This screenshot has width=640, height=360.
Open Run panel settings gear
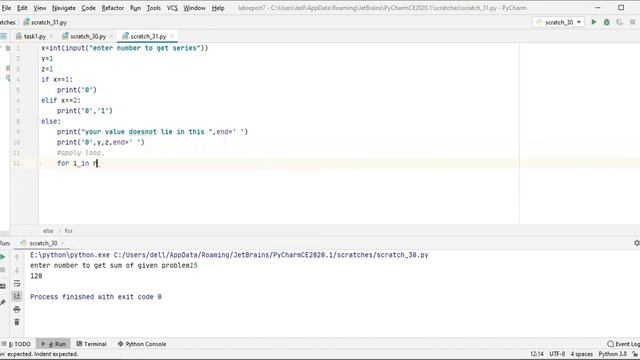(x=636, y=243)
